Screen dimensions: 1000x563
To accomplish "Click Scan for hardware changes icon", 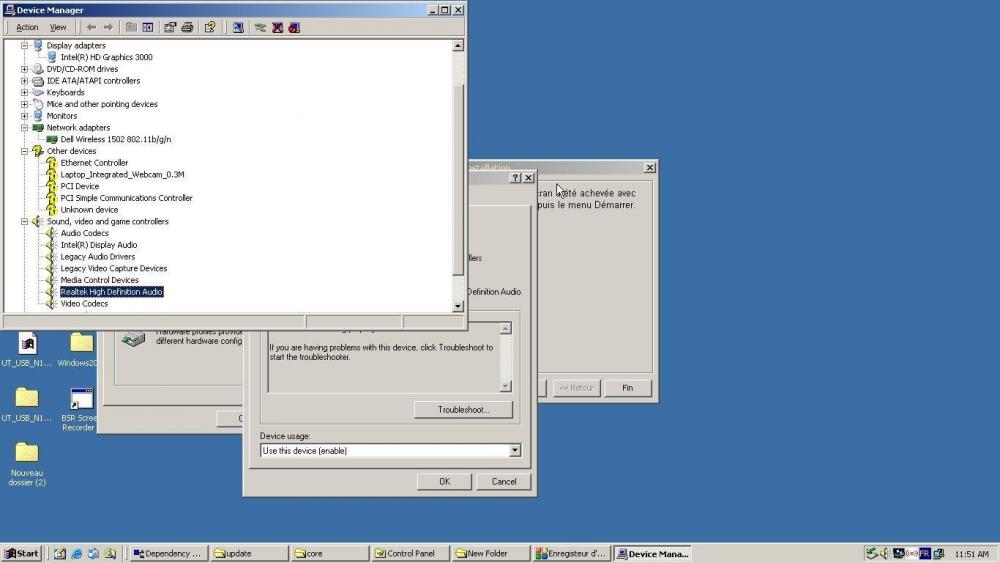I will coord(238,27).
